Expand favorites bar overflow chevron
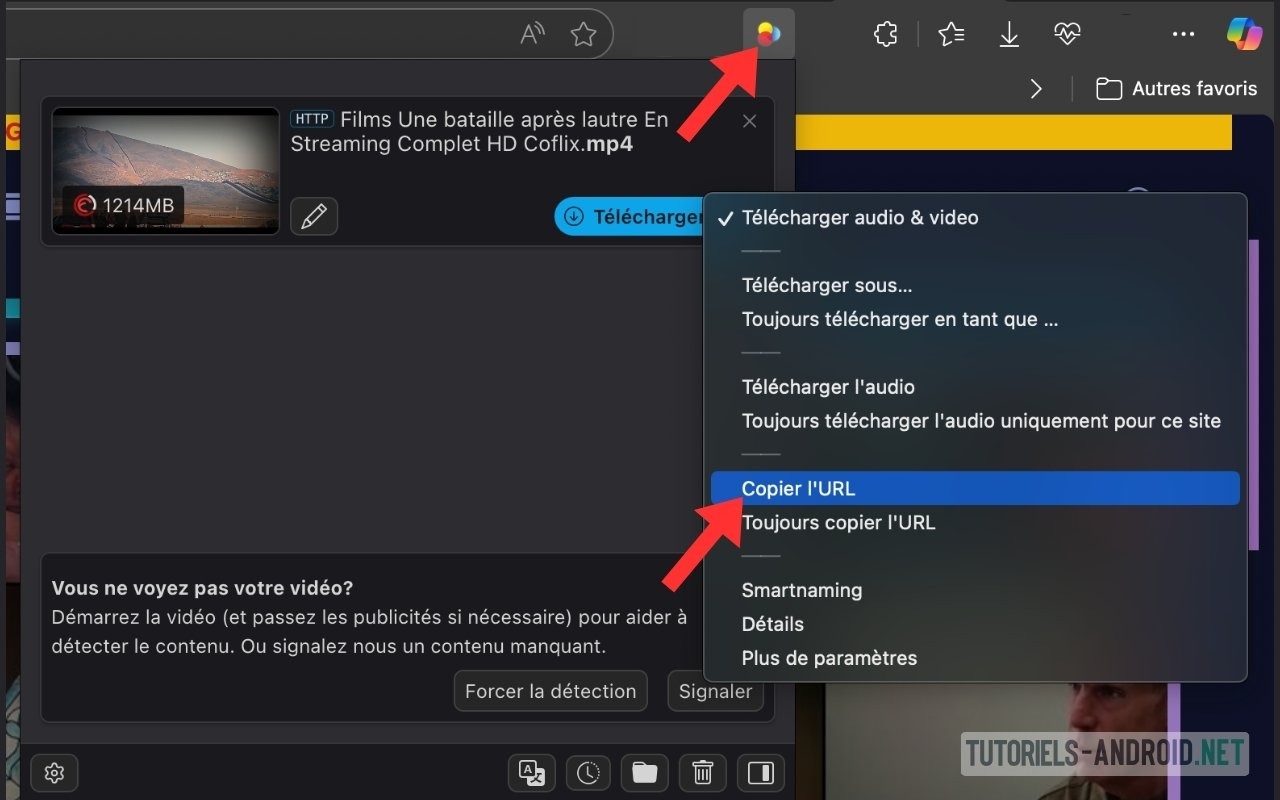The height and width of the screenshot is (800, 1280). point(1036,89)
